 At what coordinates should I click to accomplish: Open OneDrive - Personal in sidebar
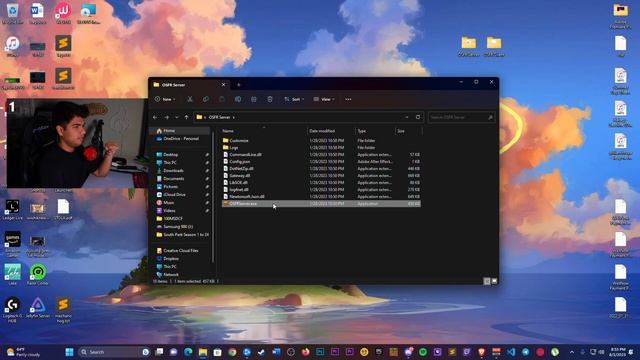(181, 139)
